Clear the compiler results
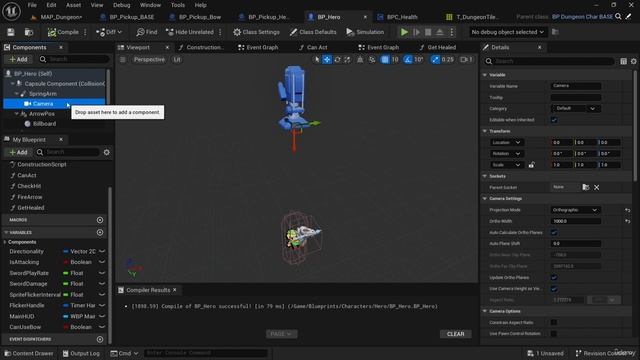The height and width of the screenshot is (360, 640). pyautogui.click(x=456, y=334)
